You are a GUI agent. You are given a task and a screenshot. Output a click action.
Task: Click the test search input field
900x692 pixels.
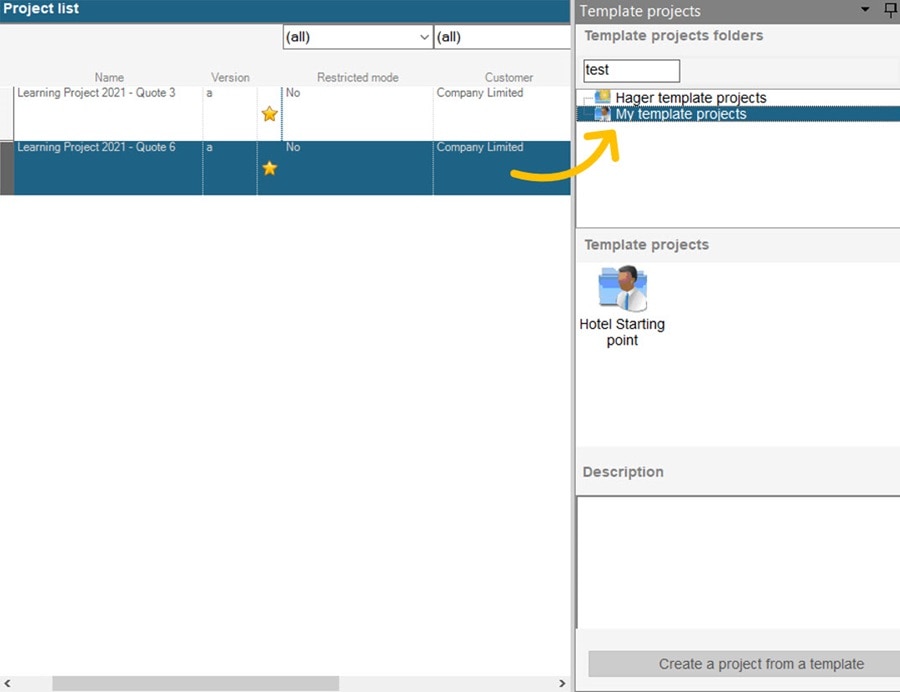tap(630, 70)
